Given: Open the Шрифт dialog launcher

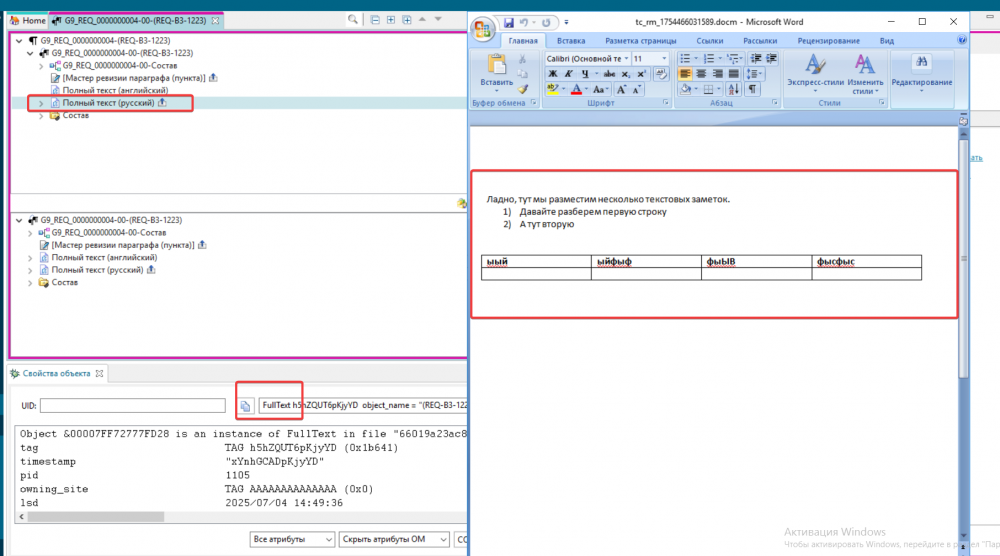Looking at the screenshot, I should point(665,103).
